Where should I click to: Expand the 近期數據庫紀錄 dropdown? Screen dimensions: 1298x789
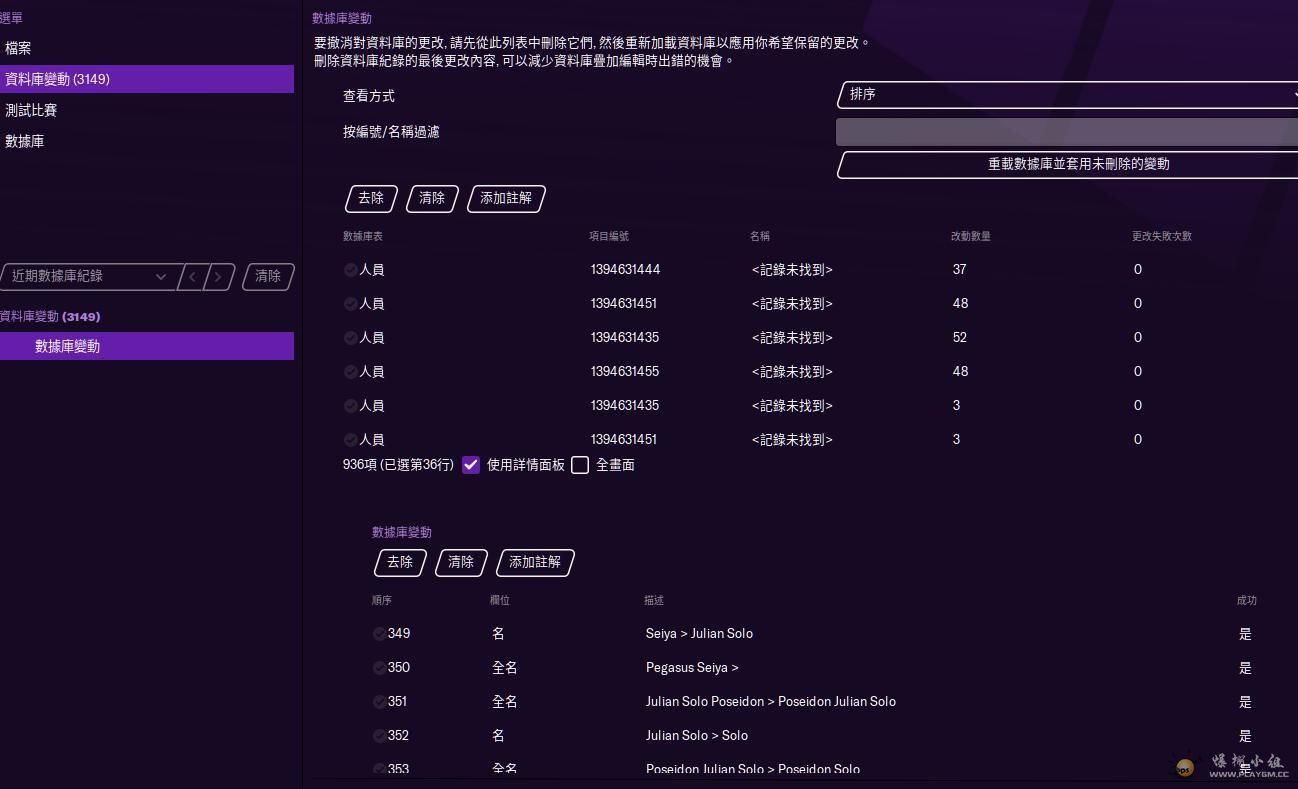[x=88, y=277]
